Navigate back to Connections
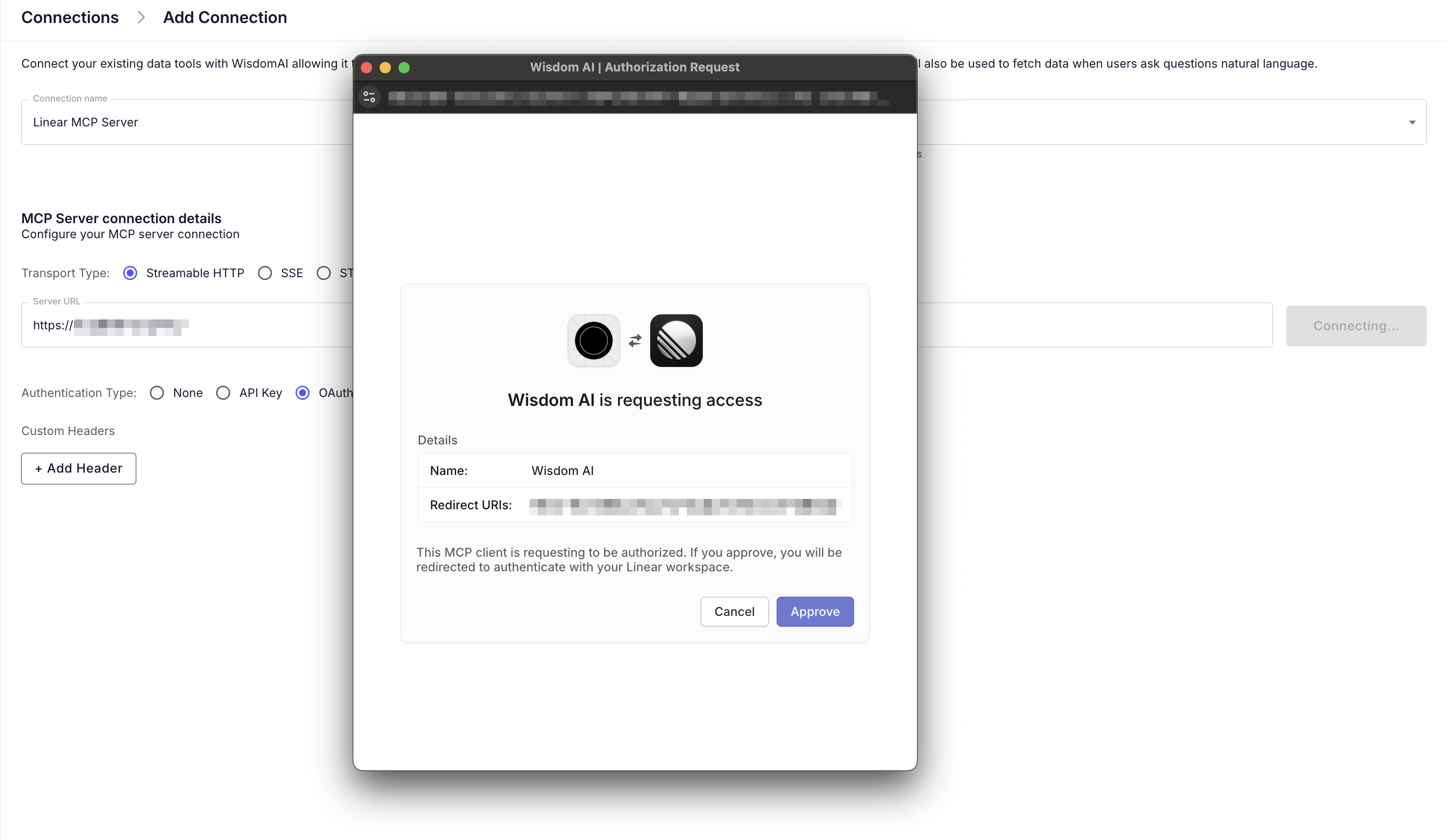Viewport: 1447px width, 840px height. [70, 17]
